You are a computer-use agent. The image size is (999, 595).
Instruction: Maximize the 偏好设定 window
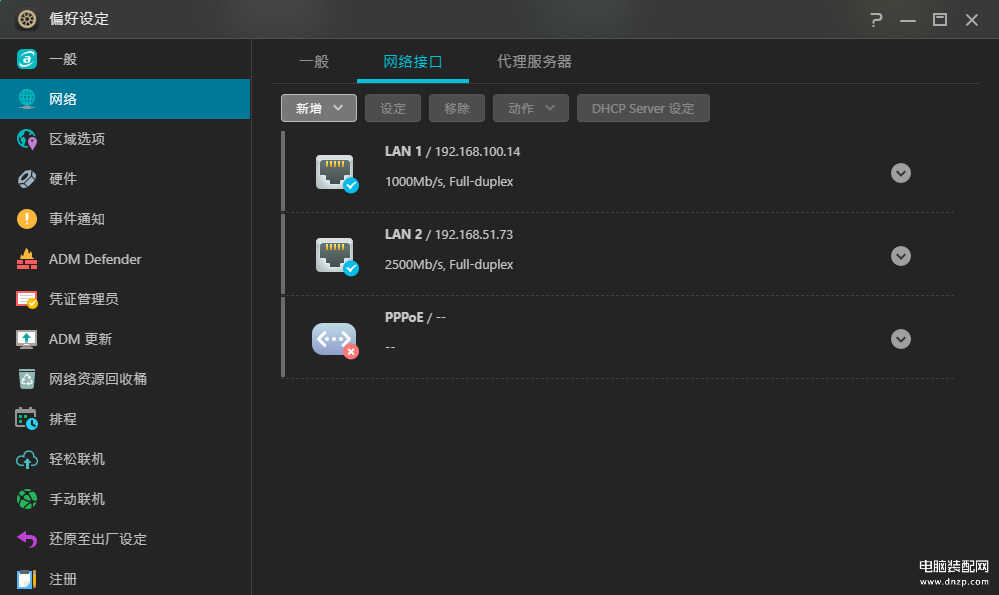(x=940, y=20)
